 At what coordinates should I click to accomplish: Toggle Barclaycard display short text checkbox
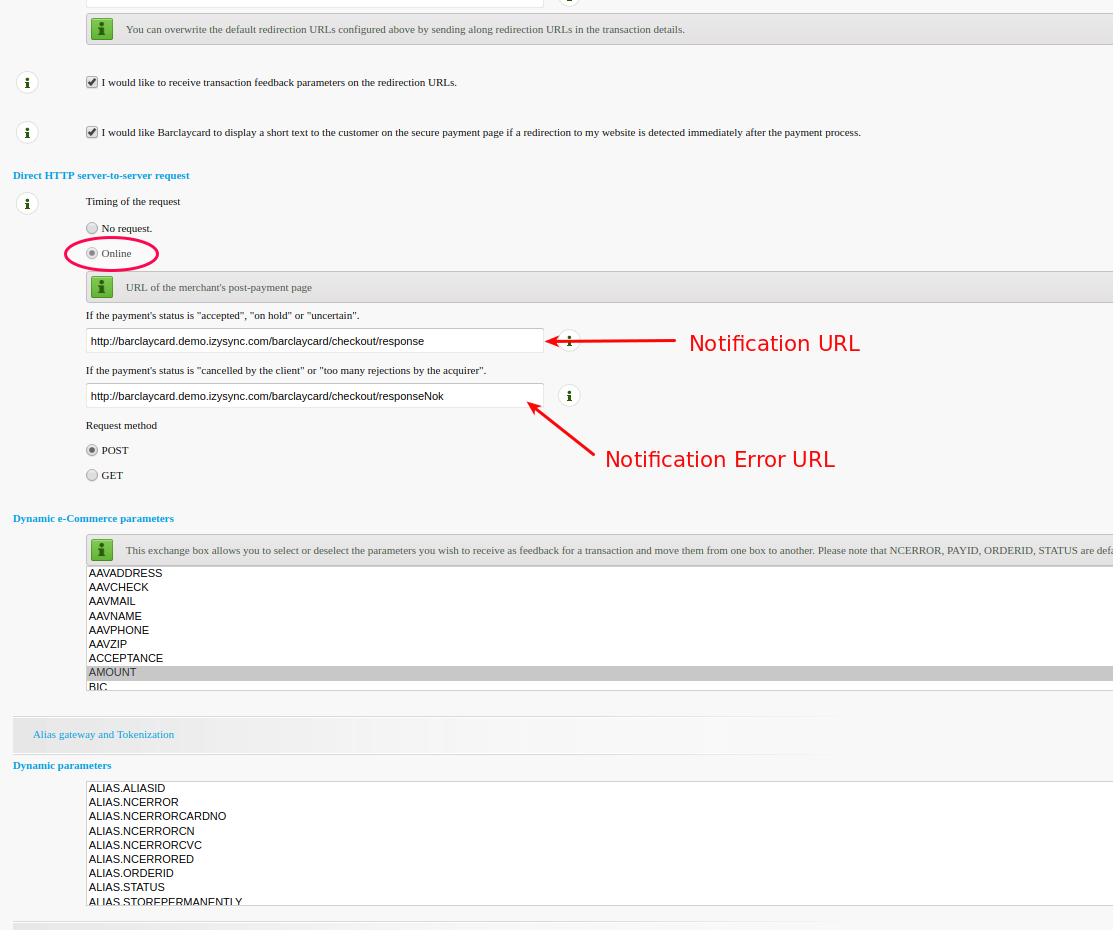coord(92,132)
